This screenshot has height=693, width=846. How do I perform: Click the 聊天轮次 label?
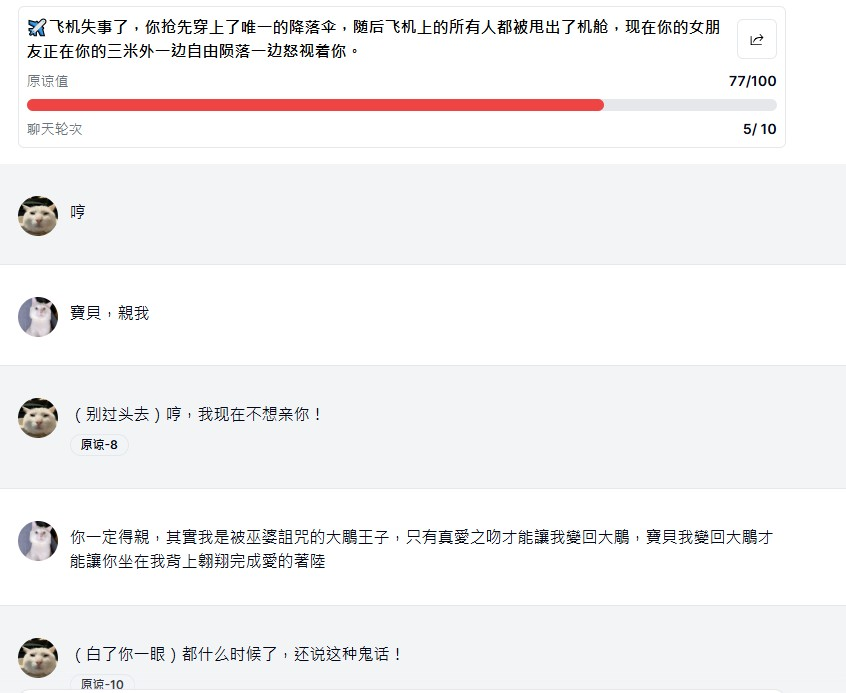54,129
